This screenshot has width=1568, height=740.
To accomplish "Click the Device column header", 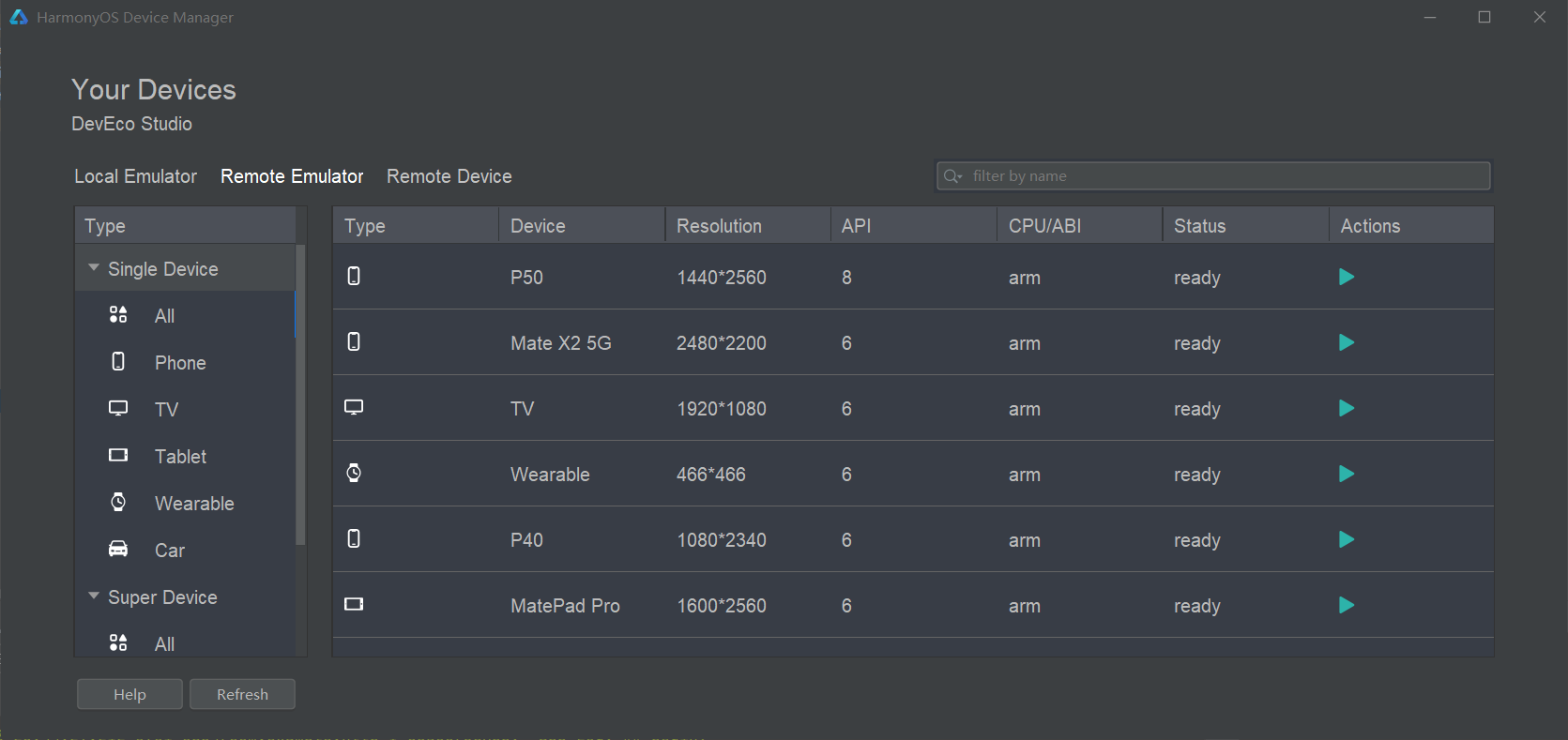I will coord(582,226).
